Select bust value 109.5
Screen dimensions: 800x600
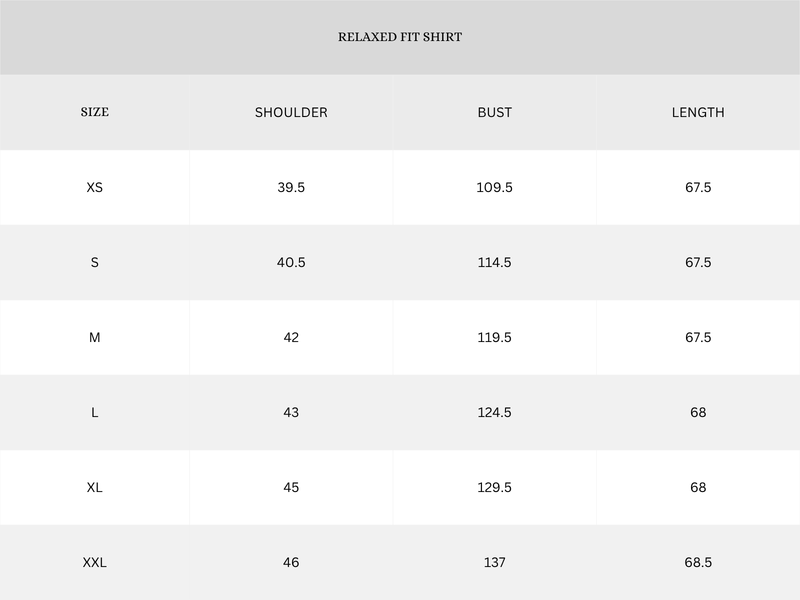pyautogui.click(x=494, y=187)
